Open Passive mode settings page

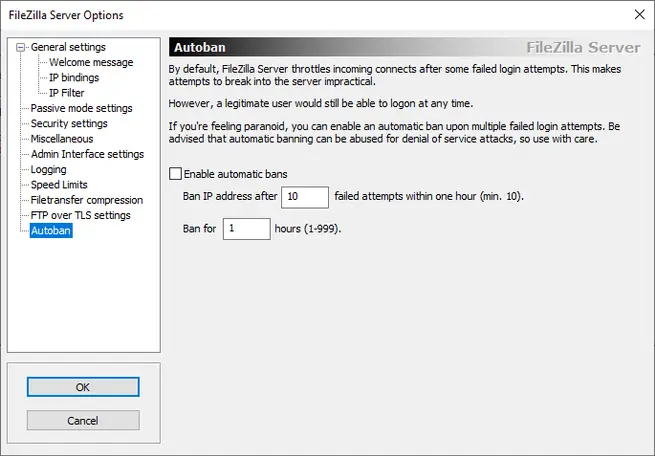(x=81, y=108)
